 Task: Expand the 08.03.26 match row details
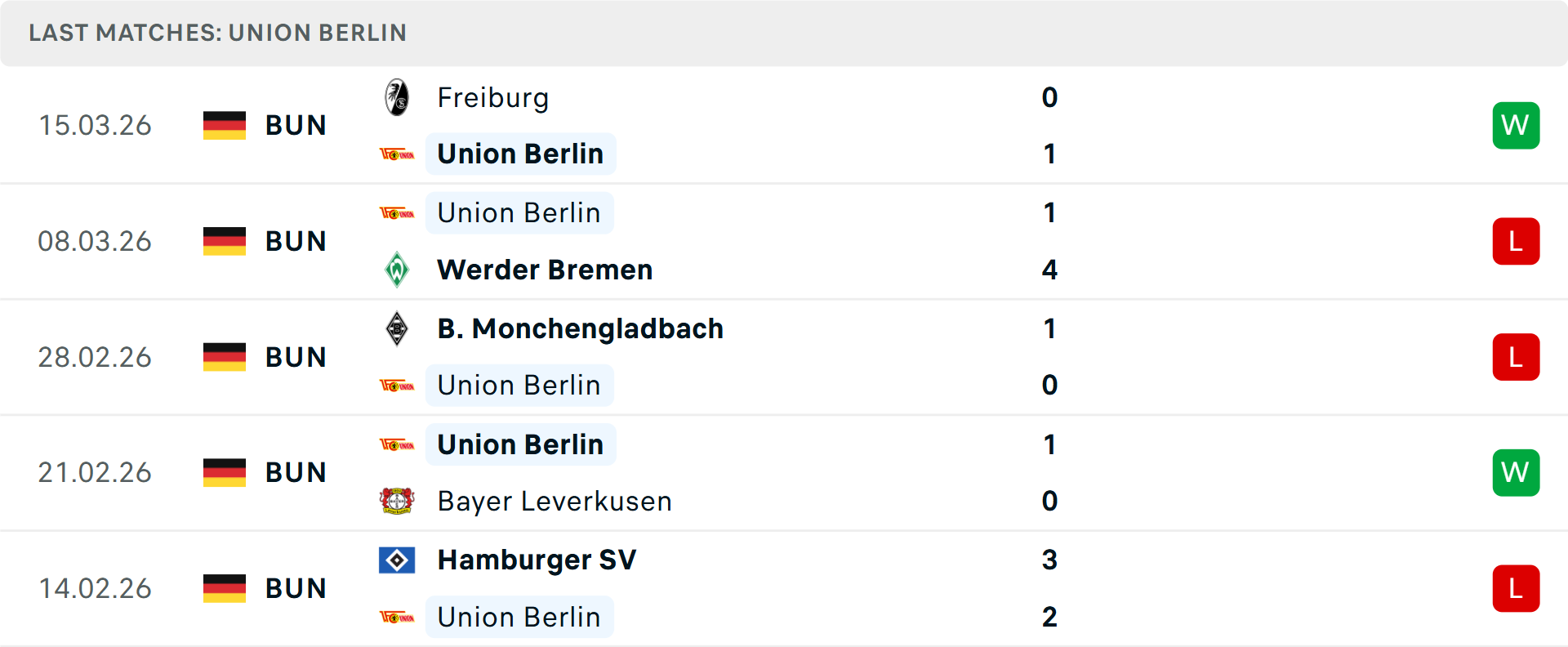(x=784, y=241)
